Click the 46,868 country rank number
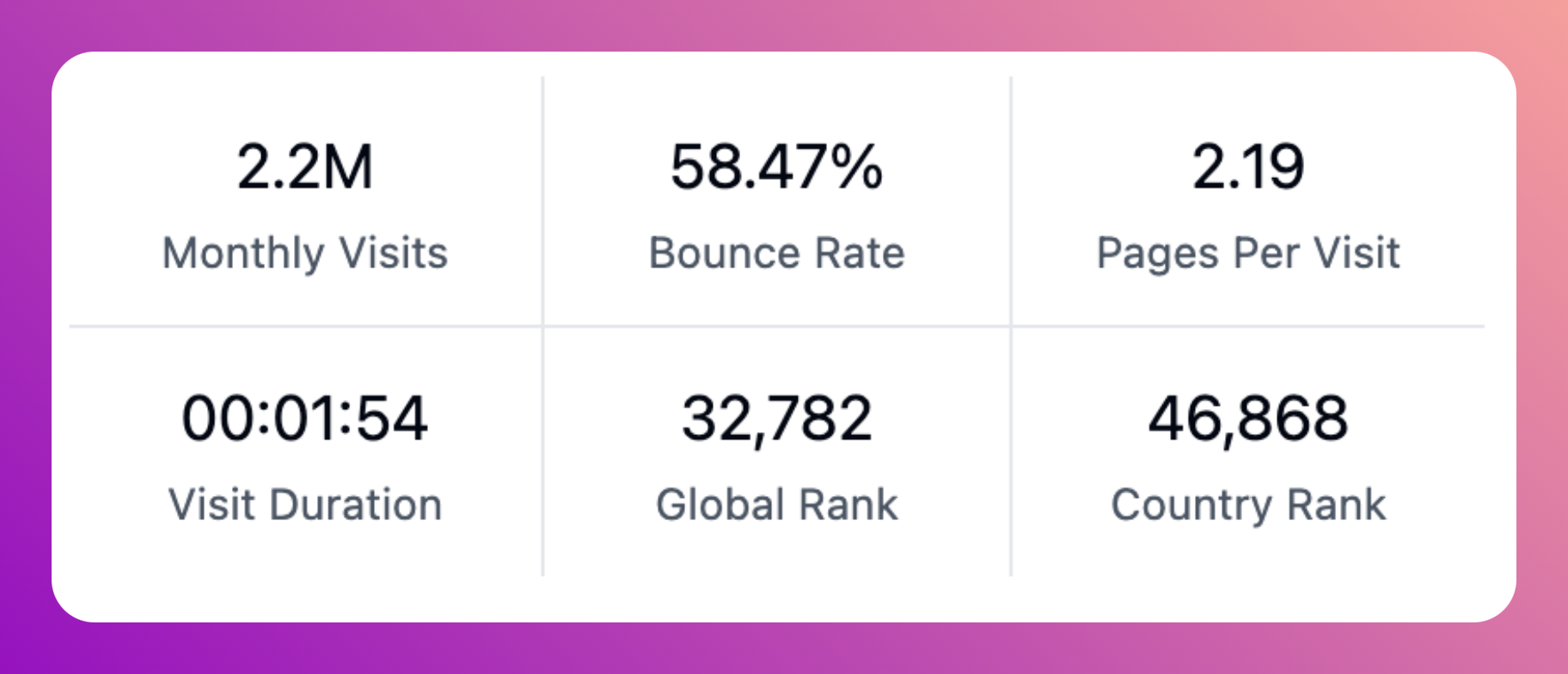The height and width of the screenshot is (674, 1568). click(1248, 420)
